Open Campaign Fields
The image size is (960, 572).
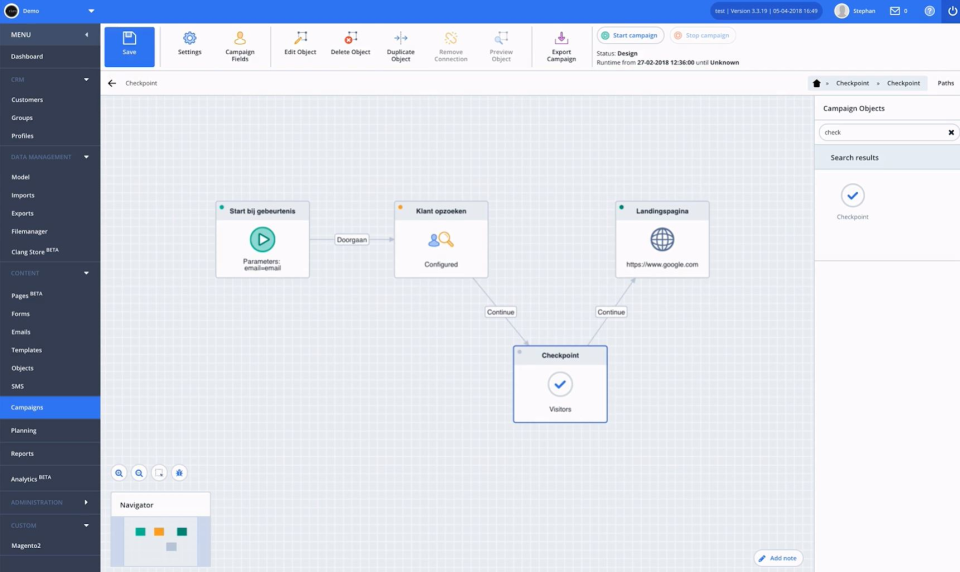(240, 46)
